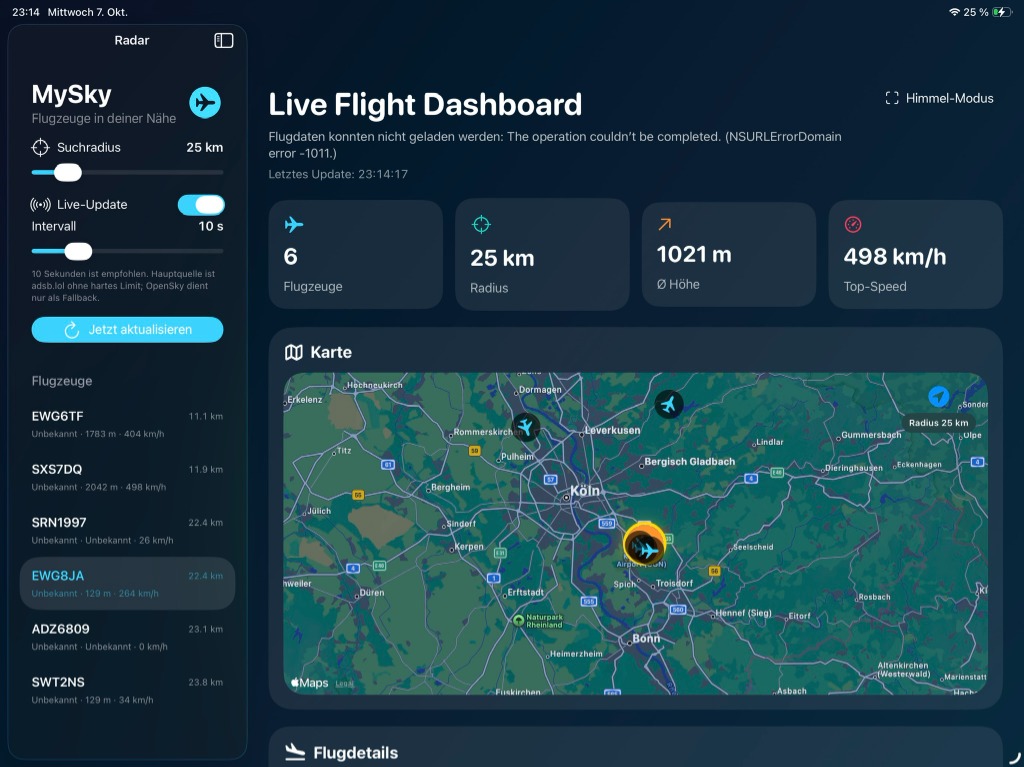Select the aircraft marker northeast of Leverkusen
Screen dimensions: 1024x767
coord(669,405)
